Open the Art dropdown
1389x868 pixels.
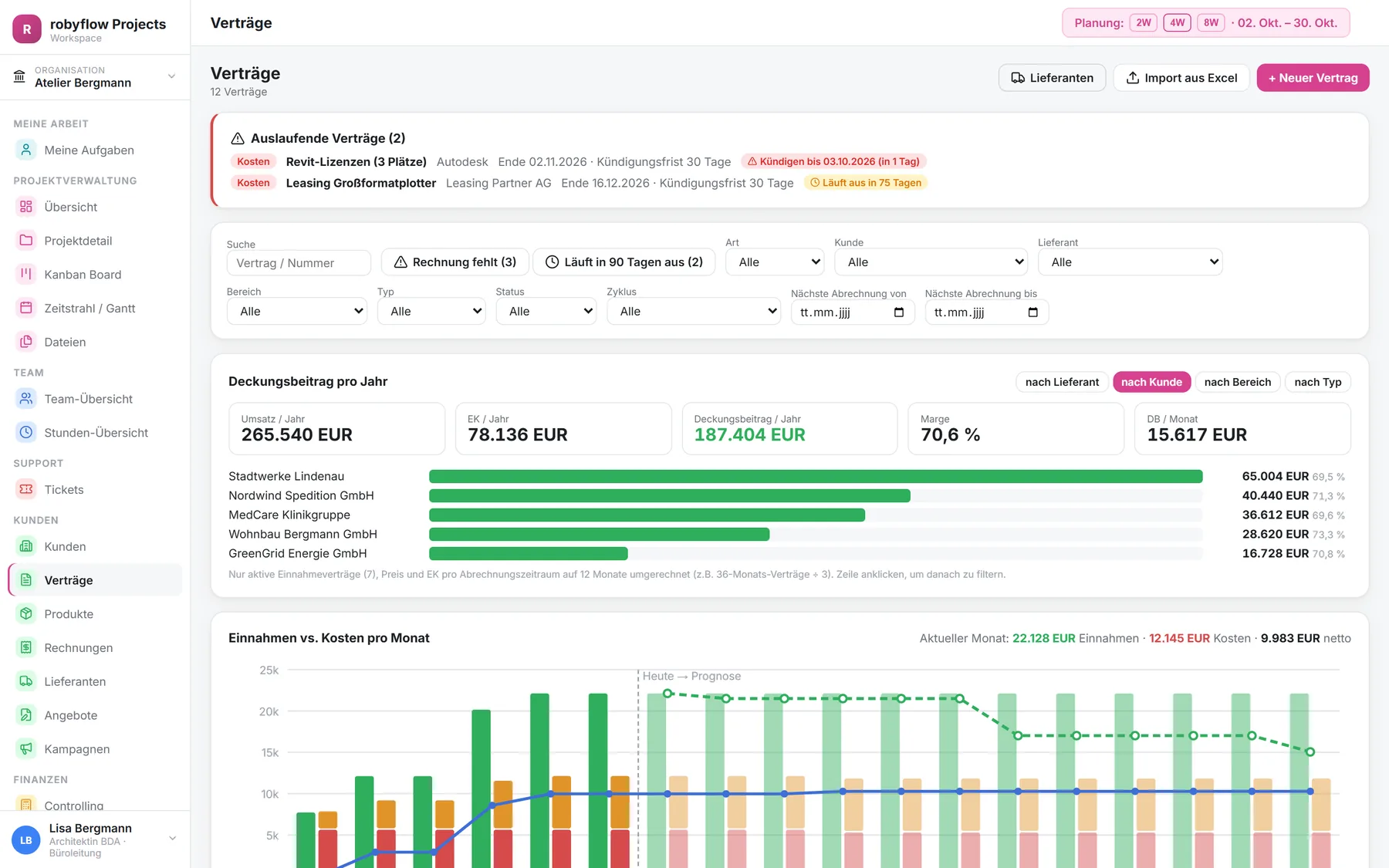pyautogui.click(x=775, y=262)
